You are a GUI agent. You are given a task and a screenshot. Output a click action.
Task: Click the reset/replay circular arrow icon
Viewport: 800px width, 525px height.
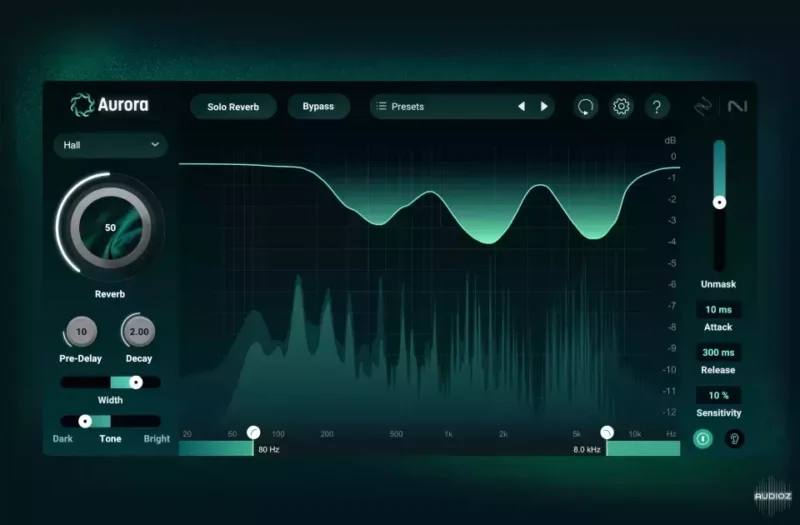(x=586, y=107)
